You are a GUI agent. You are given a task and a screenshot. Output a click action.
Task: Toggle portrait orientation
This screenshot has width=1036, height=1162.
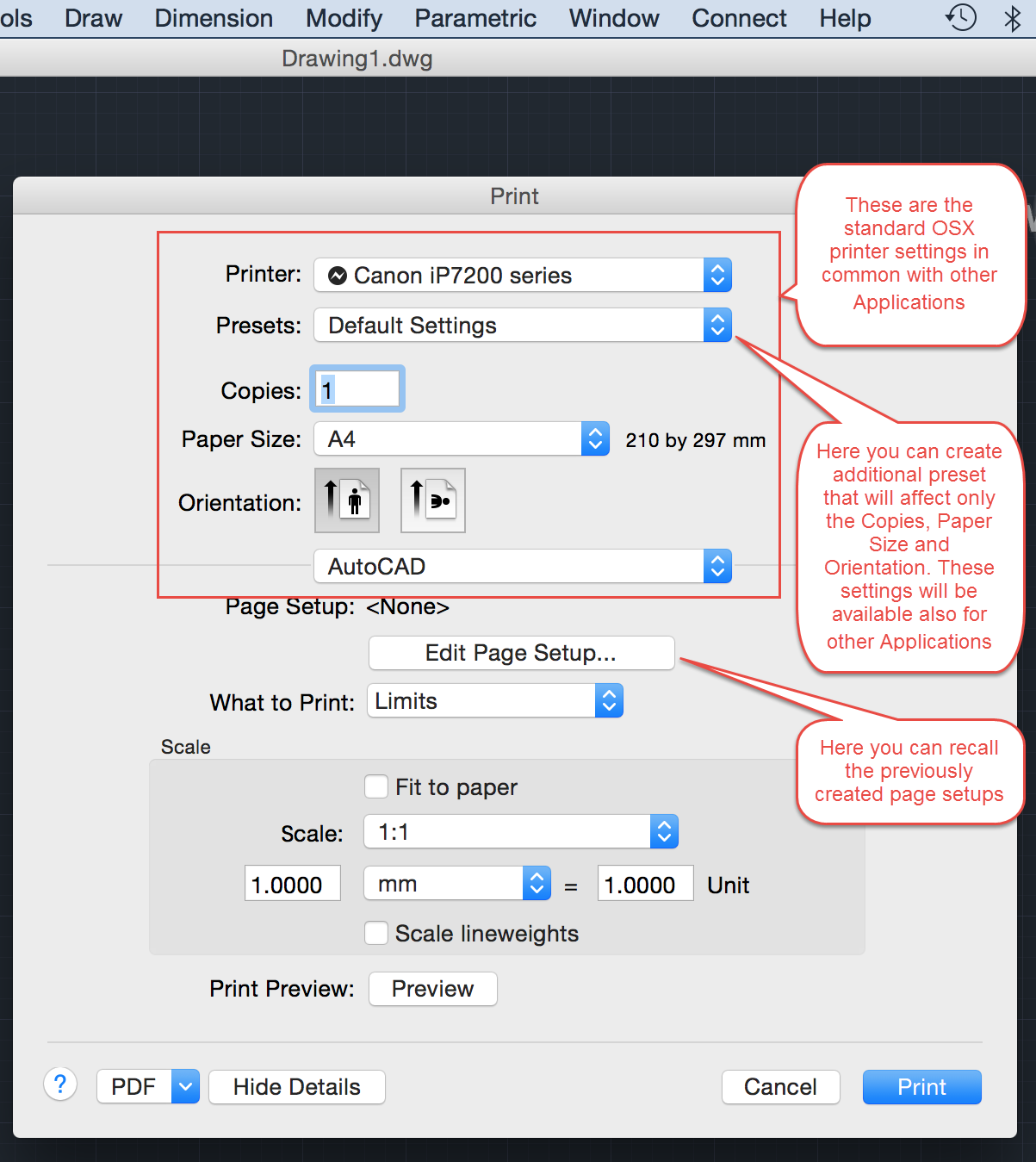(346, 500)
